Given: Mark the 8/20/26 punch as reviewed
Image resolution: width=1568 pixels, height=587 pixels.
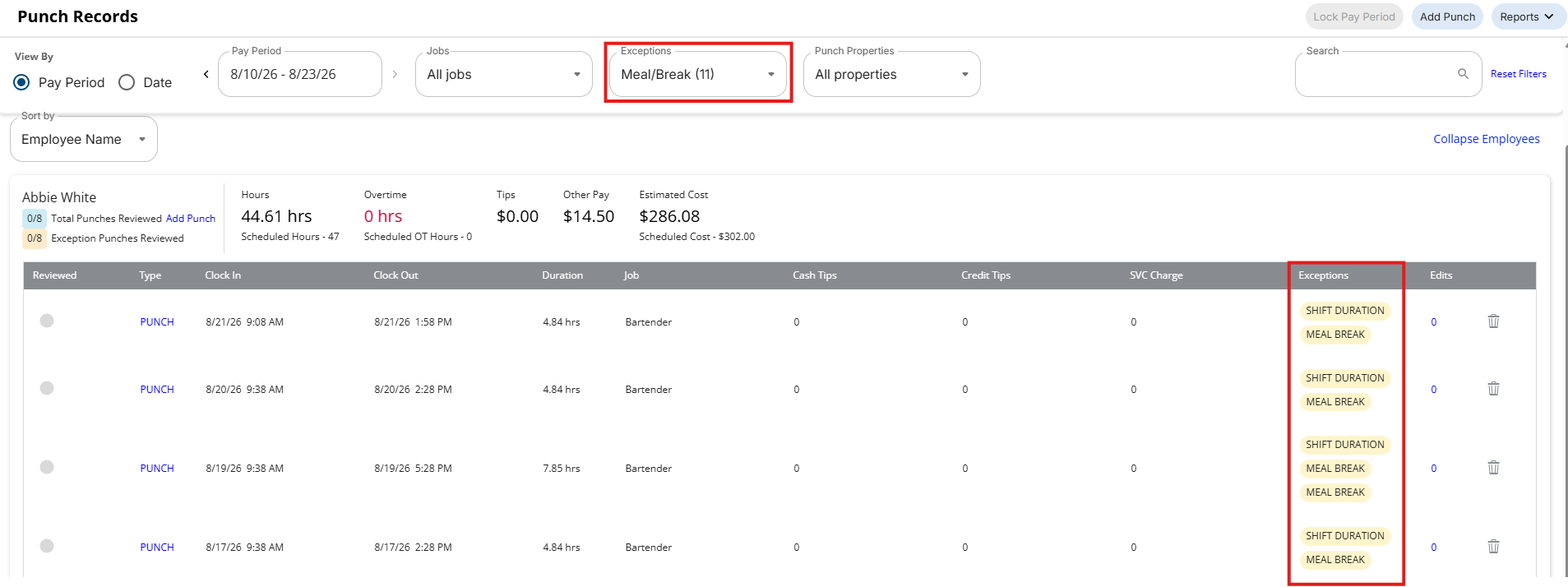Looking at the screenshot, I should tap(47, 388).
